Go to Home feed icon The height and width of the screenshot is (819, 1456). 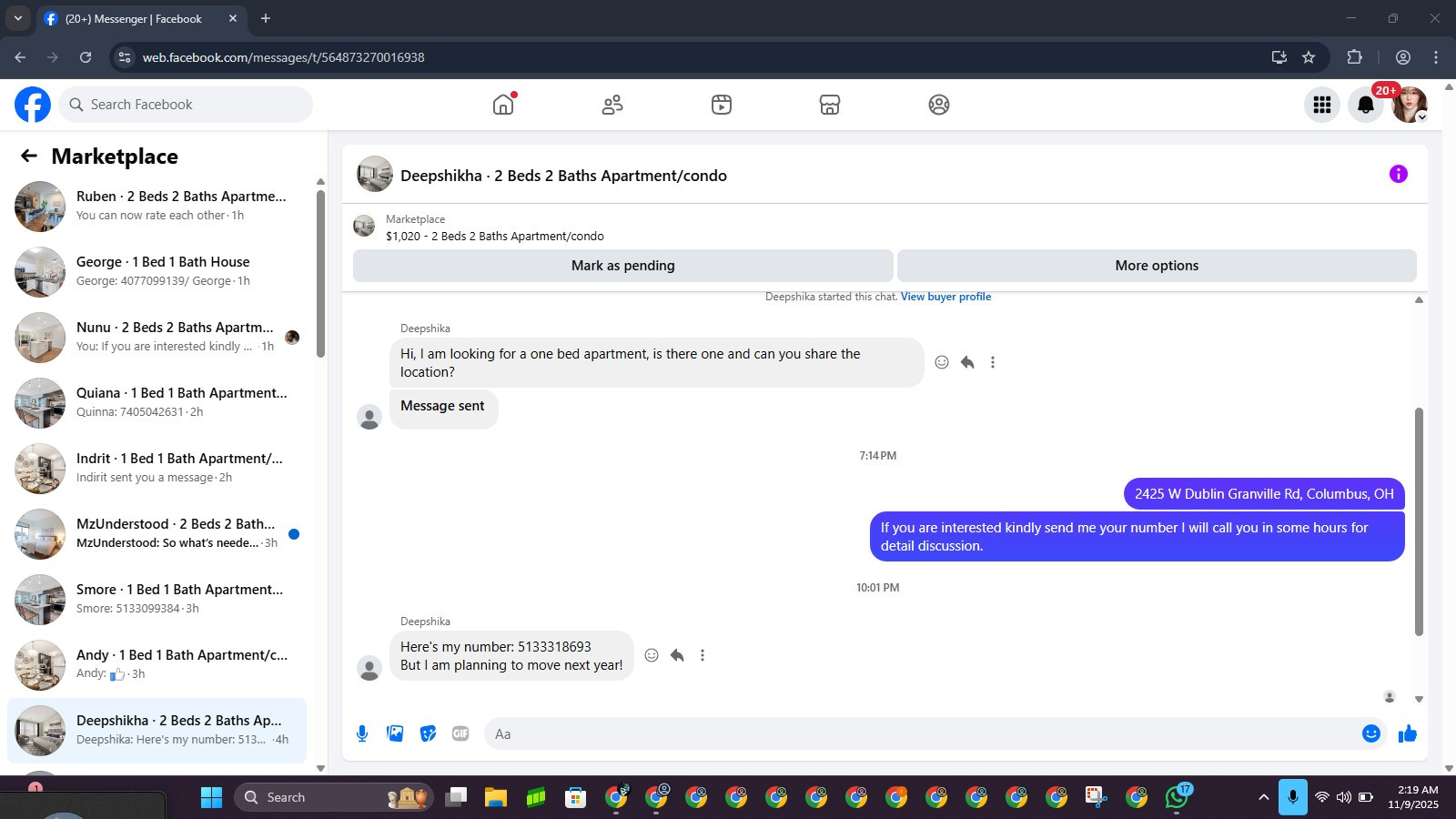point(503,105)
